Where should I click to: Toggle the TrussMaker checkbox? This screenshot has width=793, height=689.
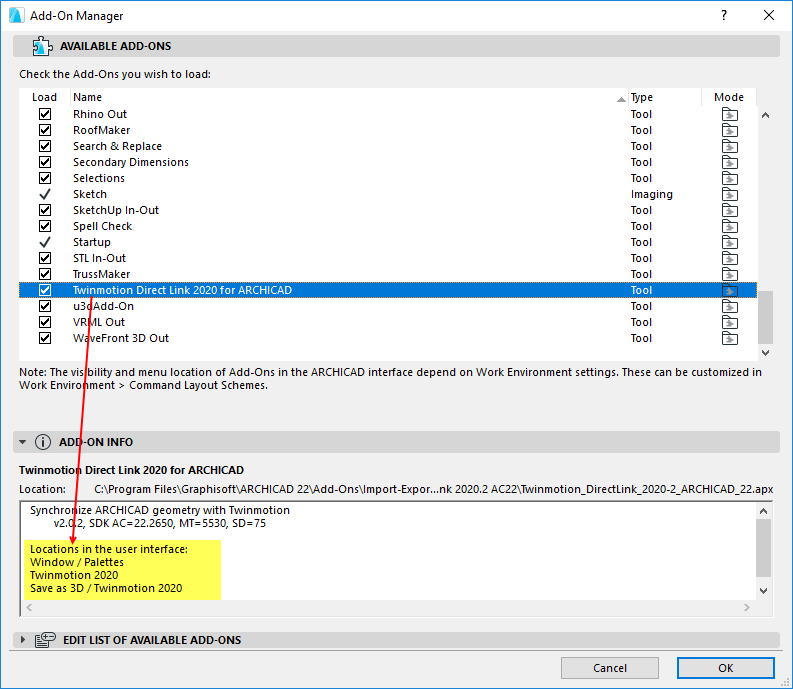pos(45,274)
